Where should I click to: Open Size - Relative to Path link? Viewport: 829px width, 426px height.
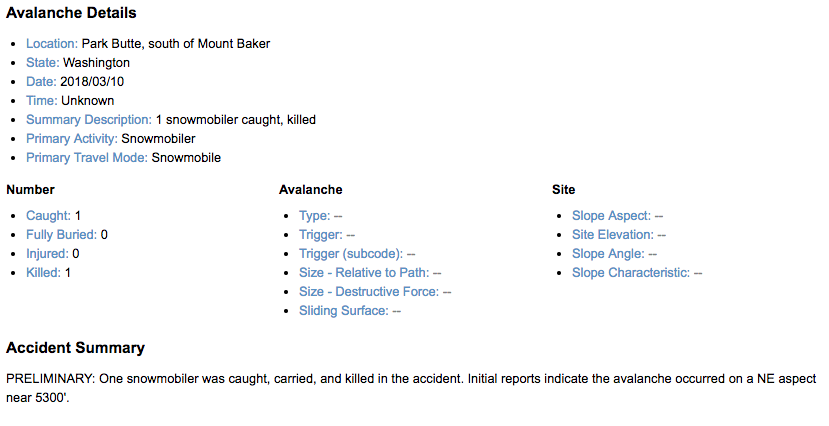(364, 273)
